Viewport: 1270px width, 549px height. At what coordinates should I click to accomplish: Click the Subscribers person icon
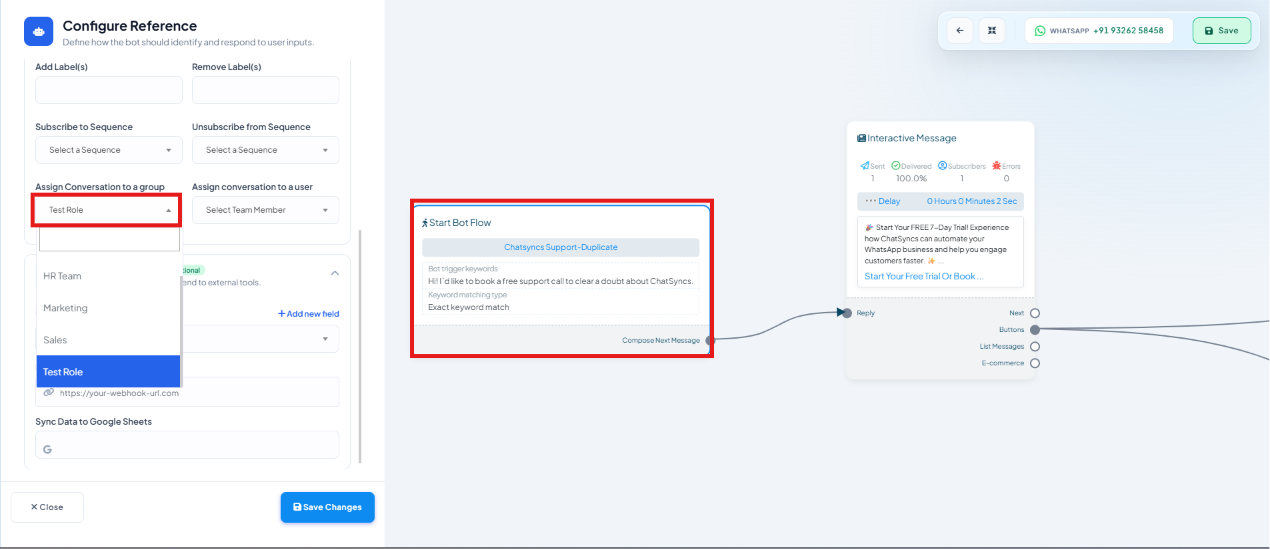941,166
